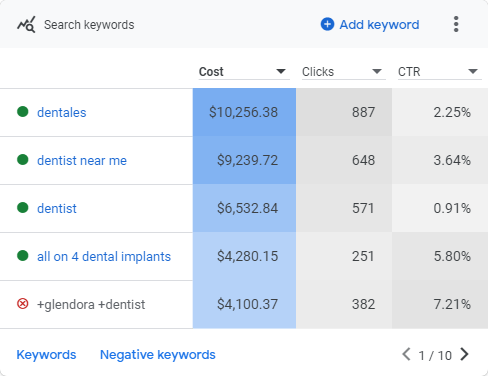Viewport: 488px width, 376px height.
Task: Open the three-dot more options menu
Action: click(456, 24)
